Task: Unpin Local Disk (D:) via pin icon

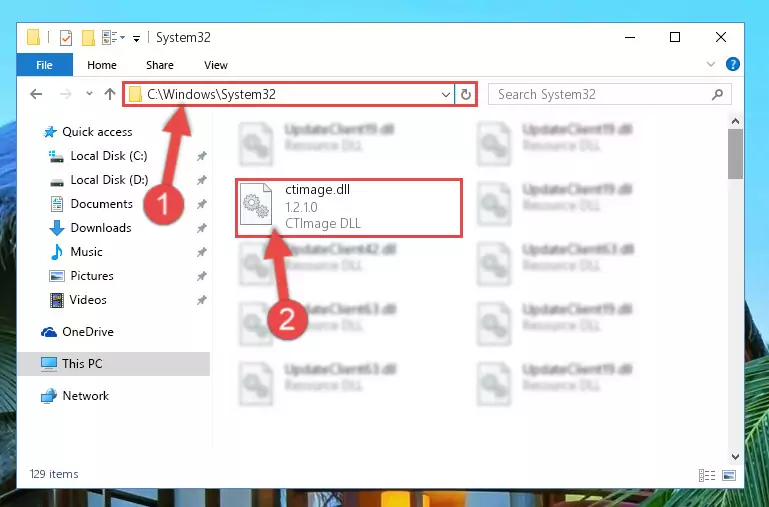Action: (x=202, y=180)
